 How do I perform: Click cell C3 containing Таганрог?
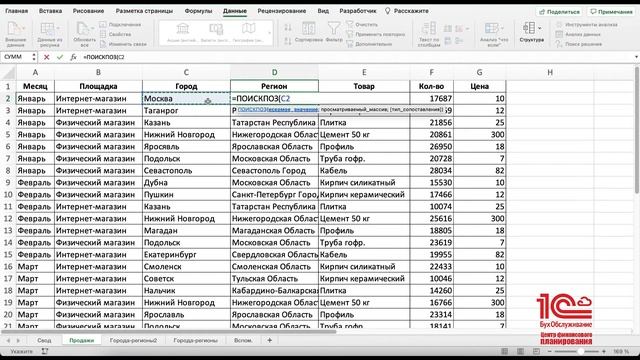pyautogui.click(x=186, y=111)
